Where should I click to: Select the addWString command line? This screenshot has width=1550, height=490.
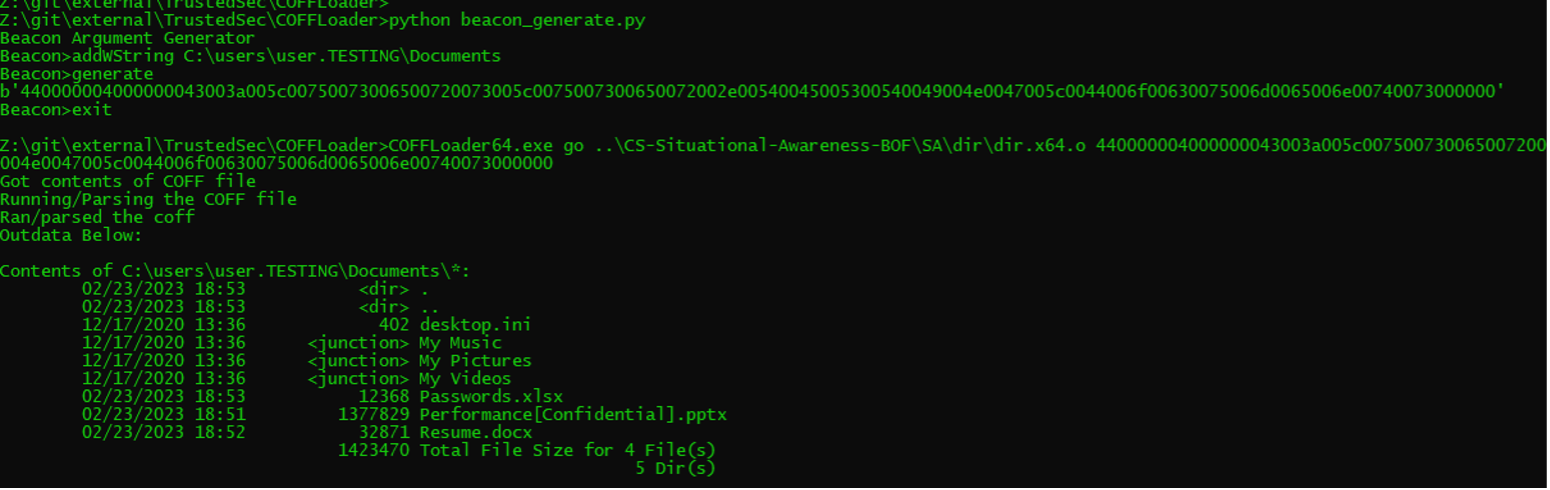(x=250, y=56)
